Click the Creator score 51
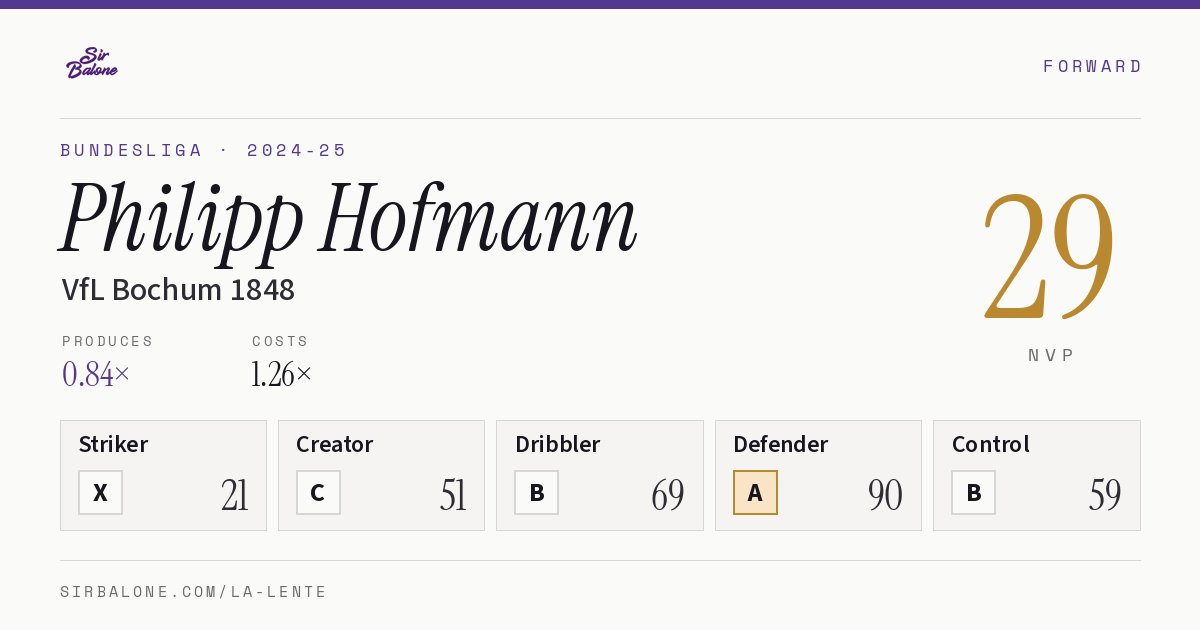 pos(453,495)
